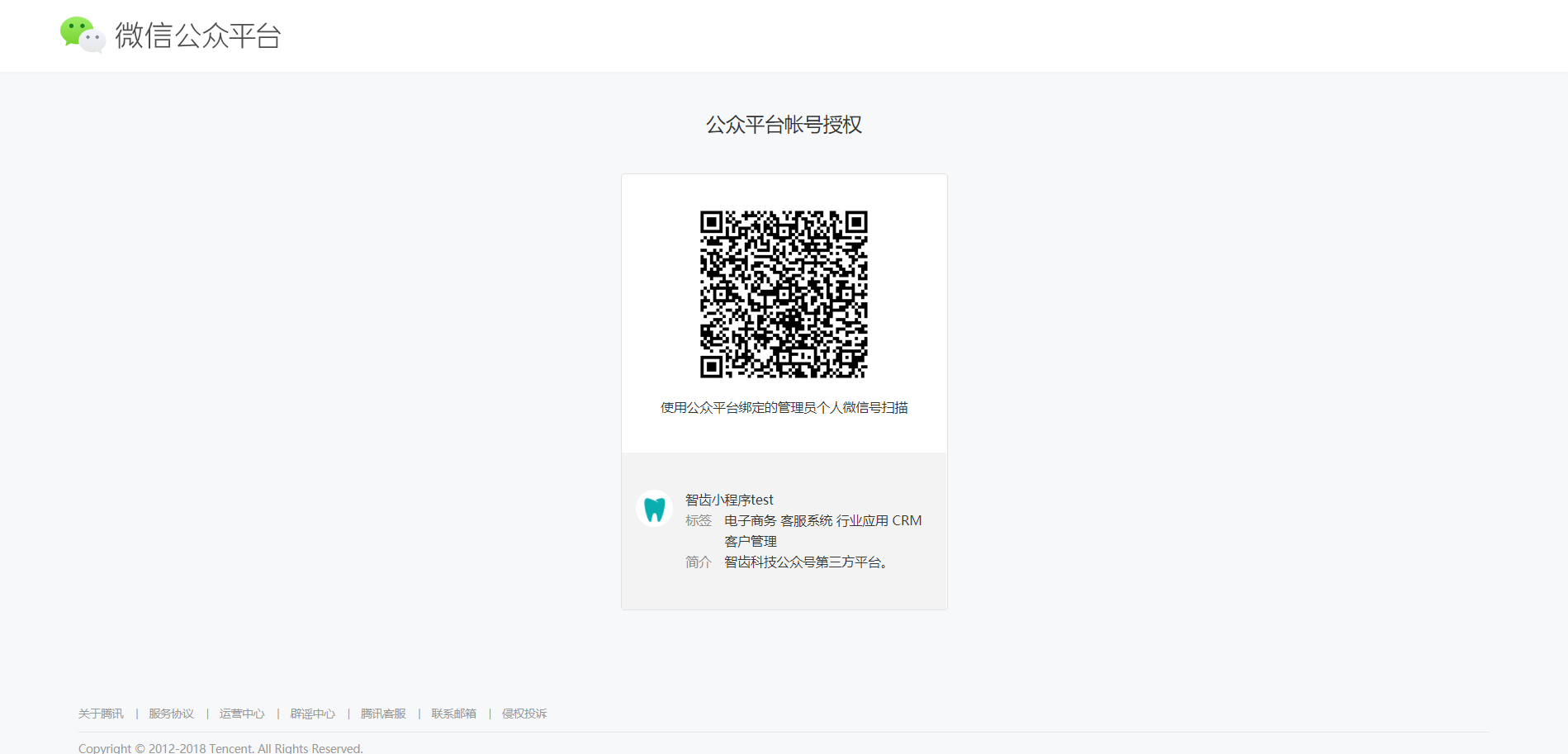Click the WeChat green chat-bubble logo
1568x754 pixels.
tap(83, 35)
